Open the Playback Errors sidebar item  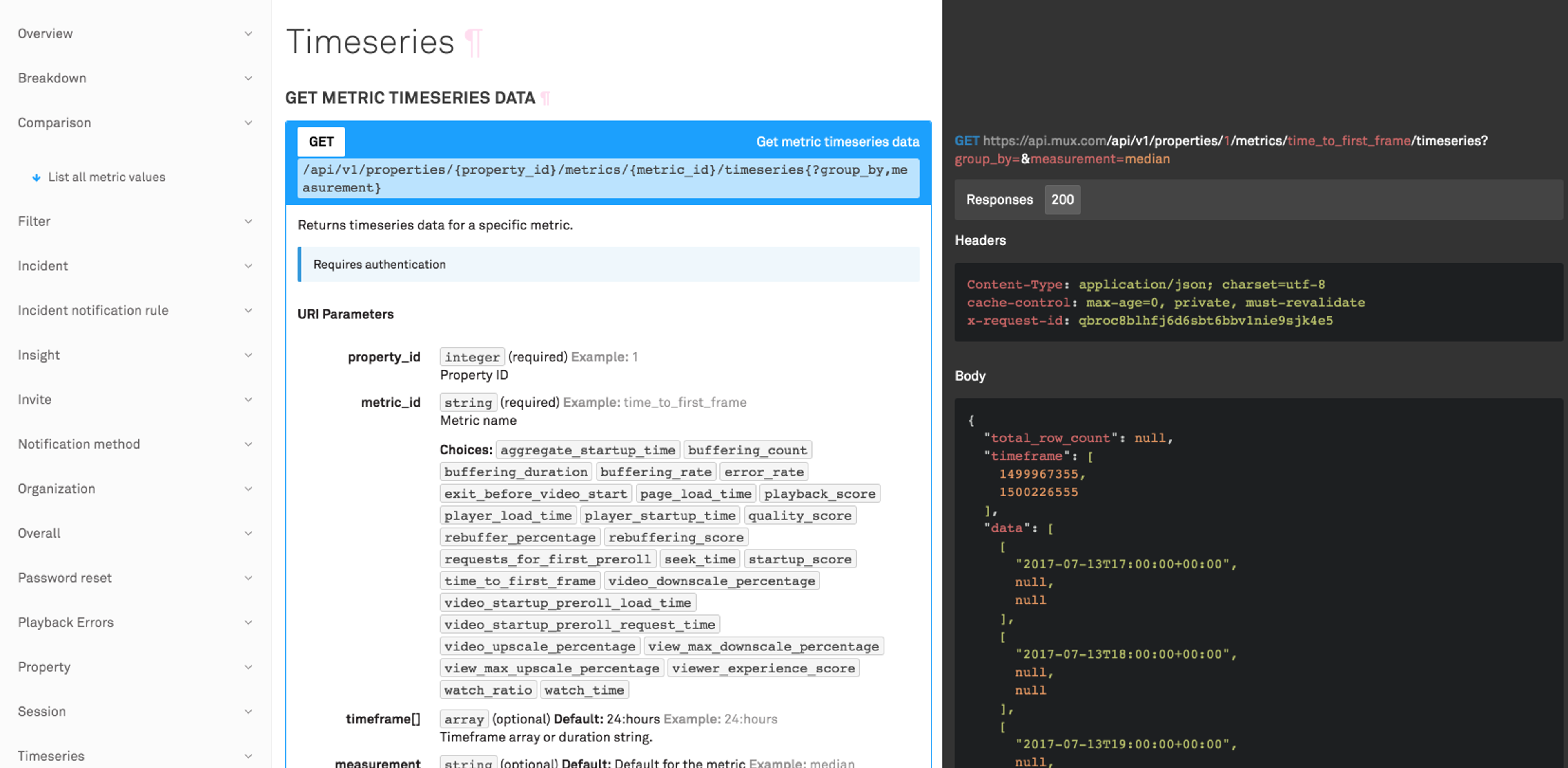tap(66, 622)
